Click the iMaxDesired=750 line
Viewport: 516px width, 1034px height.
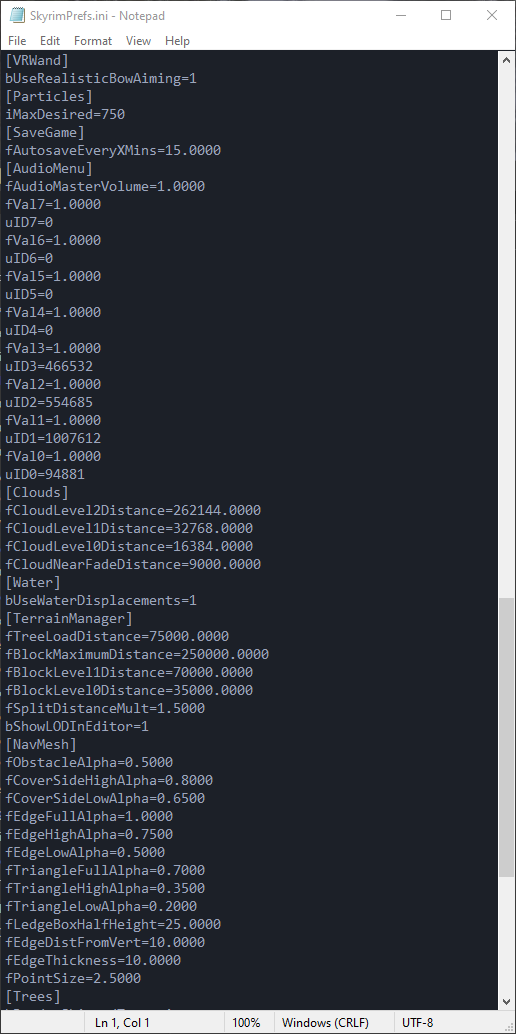tap(65, 114)
